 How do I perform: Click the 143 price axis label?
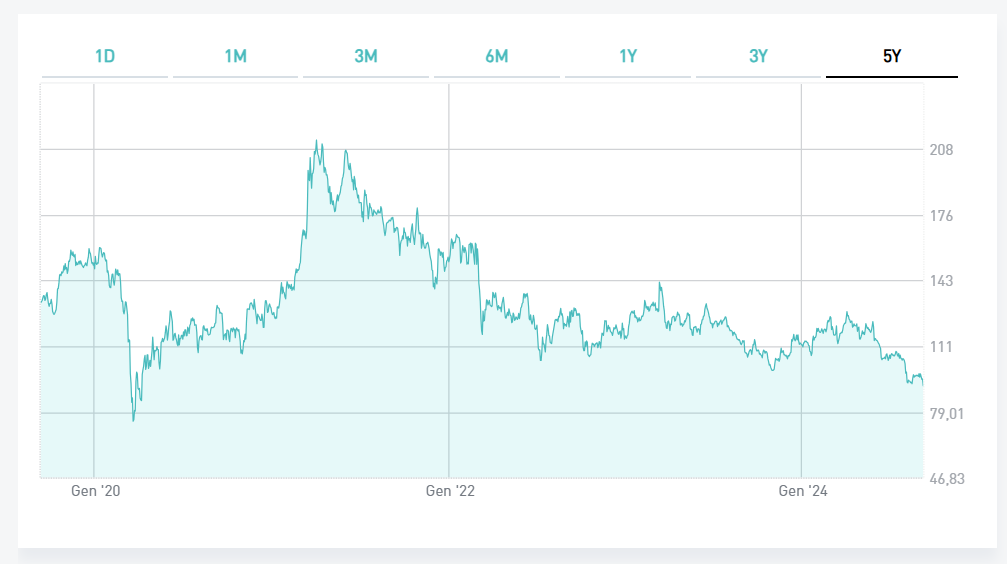coord(941,281)
